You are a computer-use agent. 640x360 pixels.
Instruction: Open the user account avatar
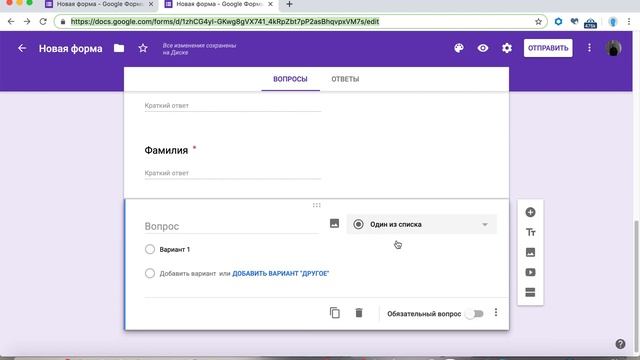tap(613, 48)
